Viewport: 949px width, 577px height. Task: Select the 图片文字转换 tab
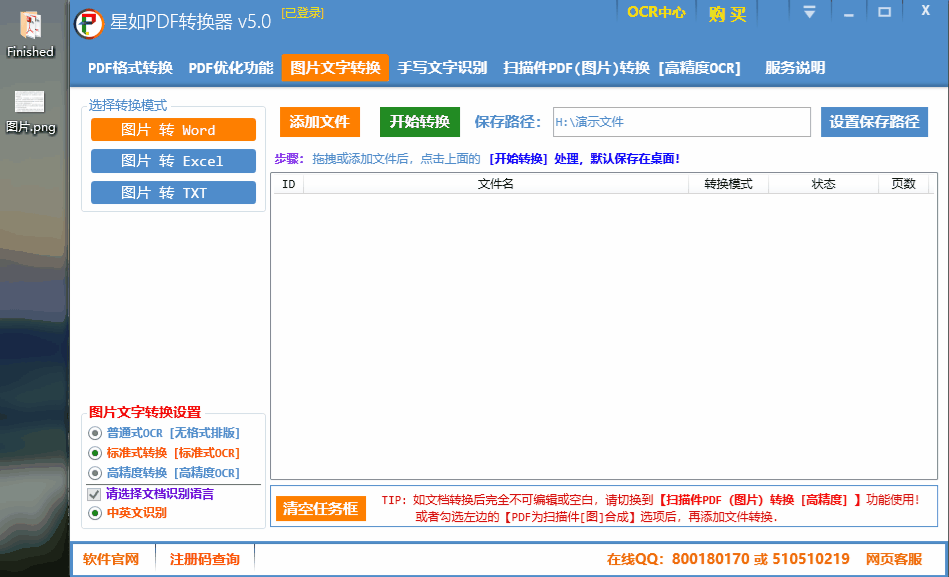point(335,68)
